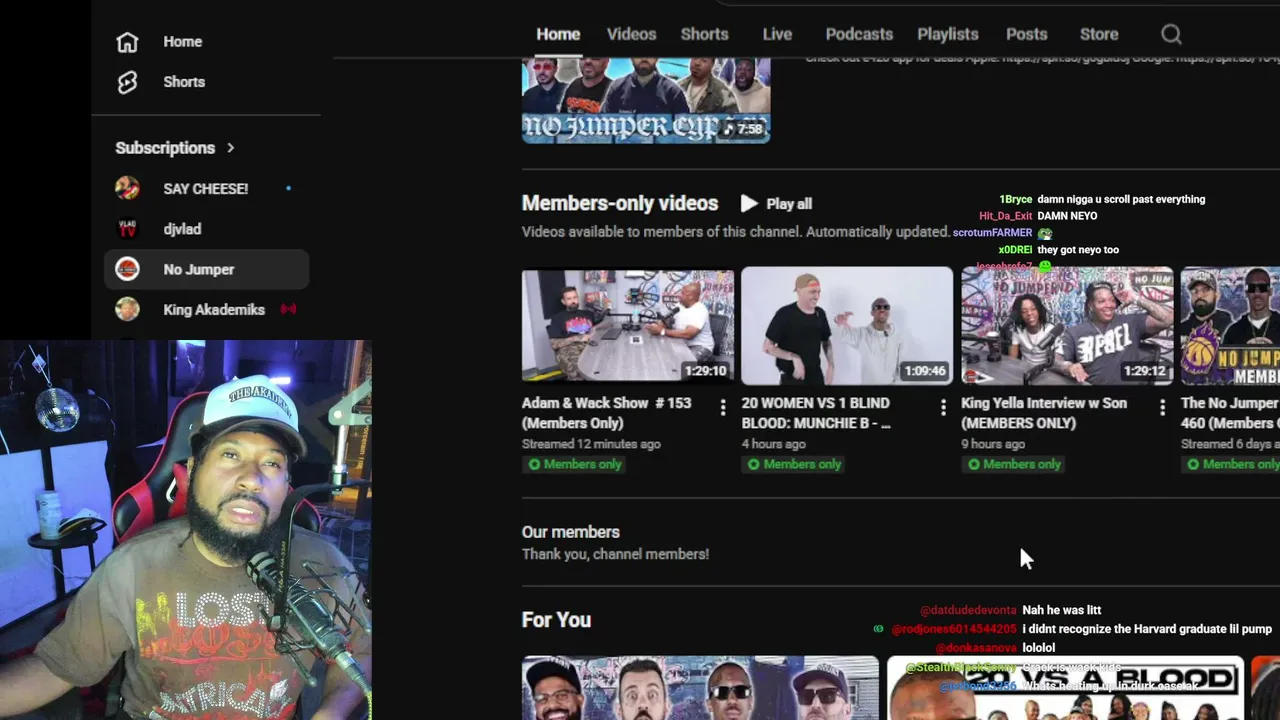Click the For You section heading
Image resolution: width=1280 pixels, height=720 pixels.
(556, 620)
